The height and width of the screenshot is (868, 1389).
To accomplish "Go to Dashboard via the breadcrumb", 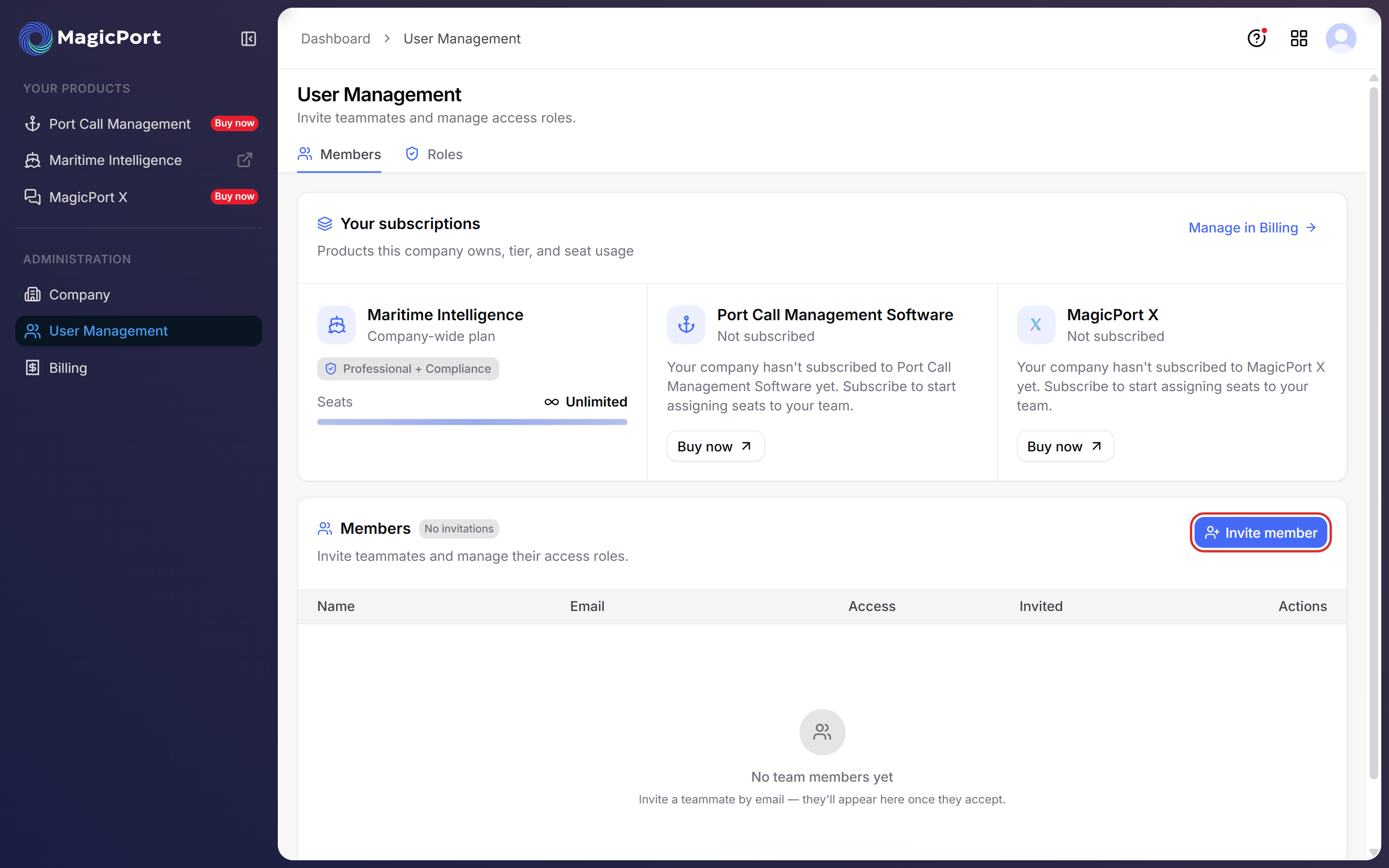I will pos(336,39).
